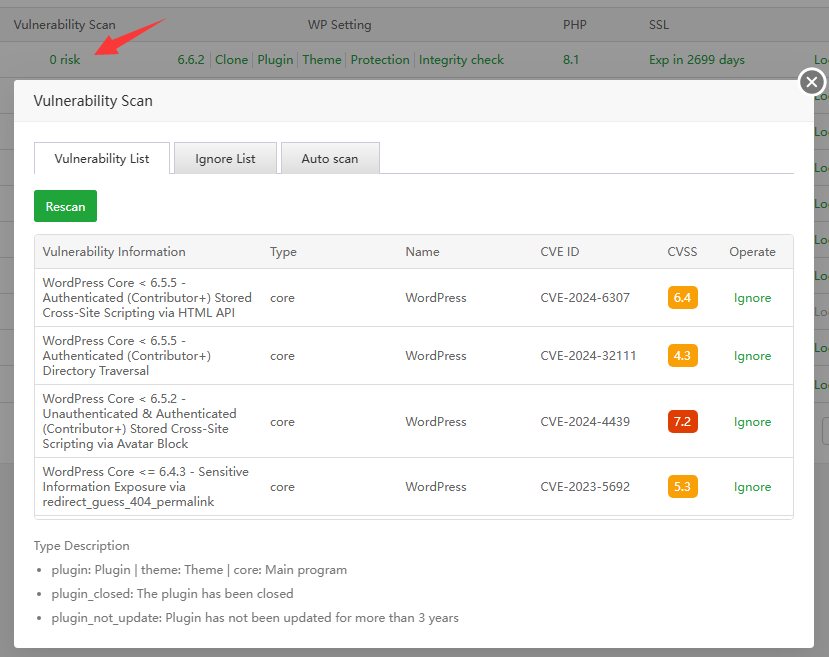Viewport: 829px width, 657px height.
Task: Switch to the Vulnerability List tab
Action: tap(102, 159)
